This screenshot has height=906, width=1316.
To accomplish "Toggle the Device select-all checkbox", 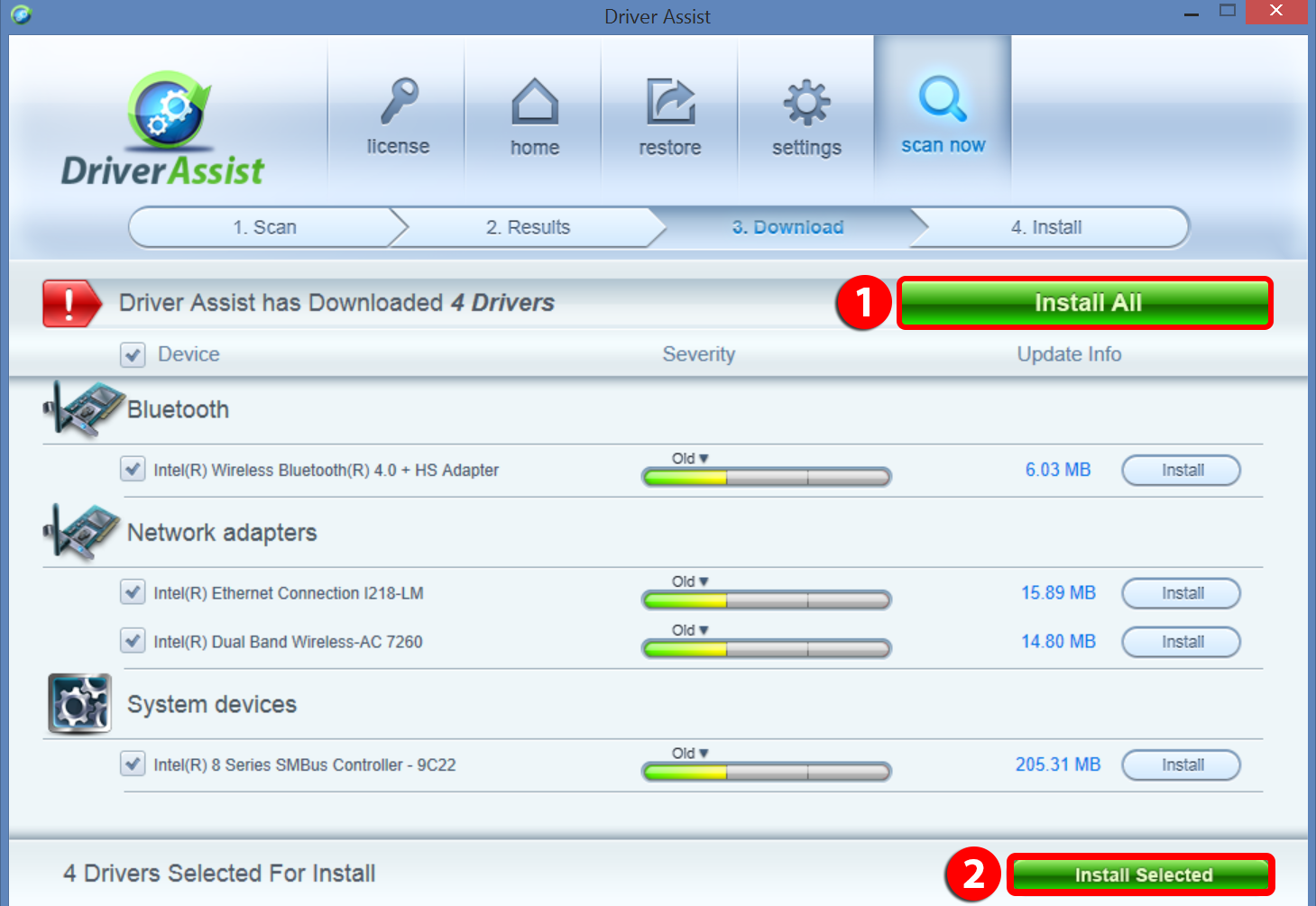I will pyautogui.click(x=133, y=354).
